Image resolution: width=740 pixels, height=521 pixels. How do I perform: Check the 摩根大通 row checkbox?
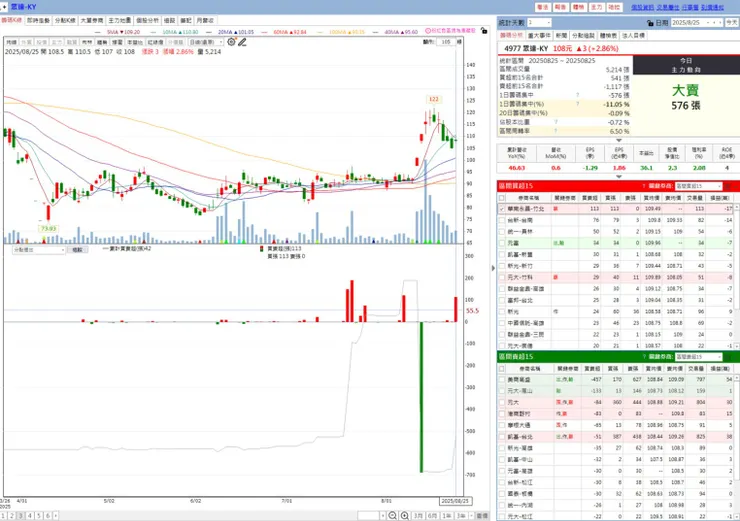point(502,425)
